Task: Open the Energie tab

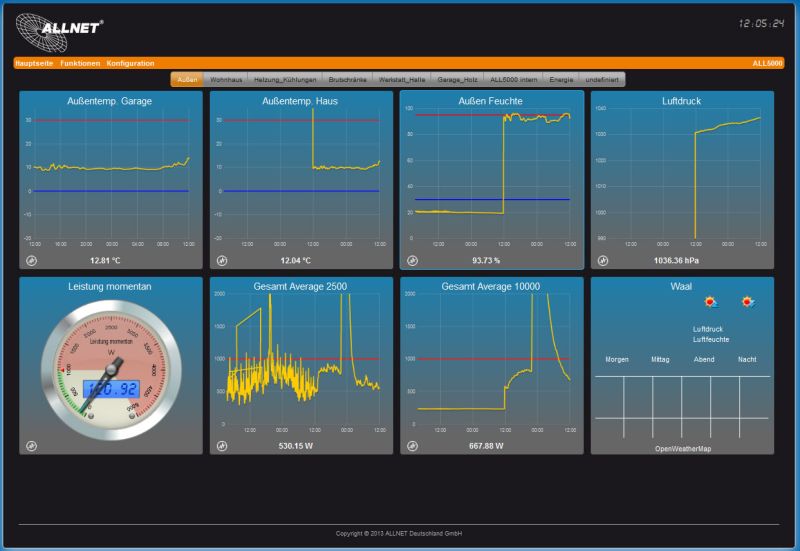Action: 561,79
